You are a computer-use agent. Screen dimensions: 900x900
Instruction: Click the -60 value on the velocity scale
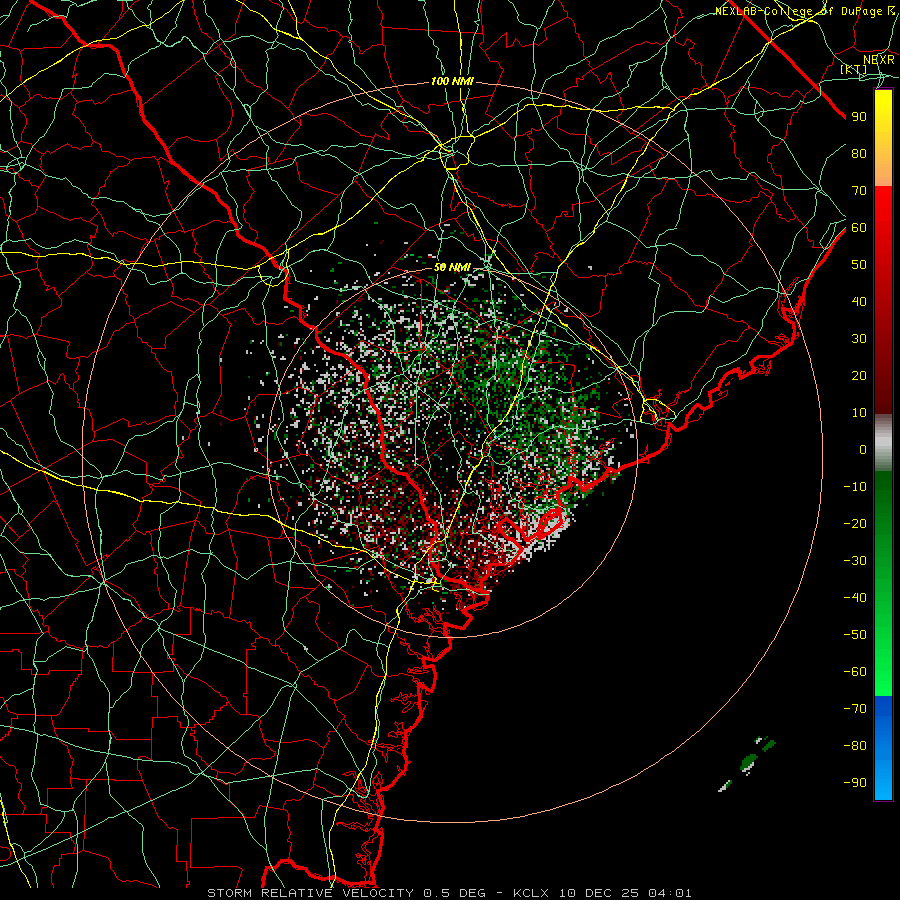click(855, 672)
